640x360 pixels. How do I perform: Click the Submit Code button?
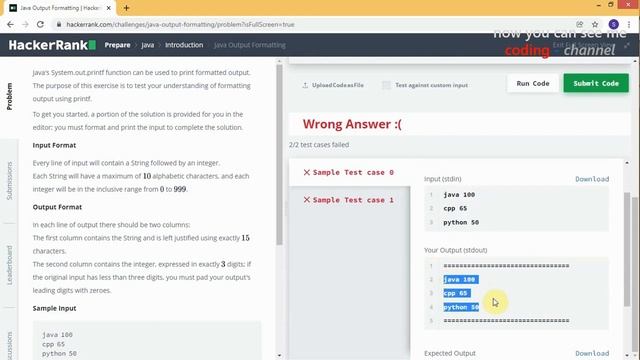point(596,83)
